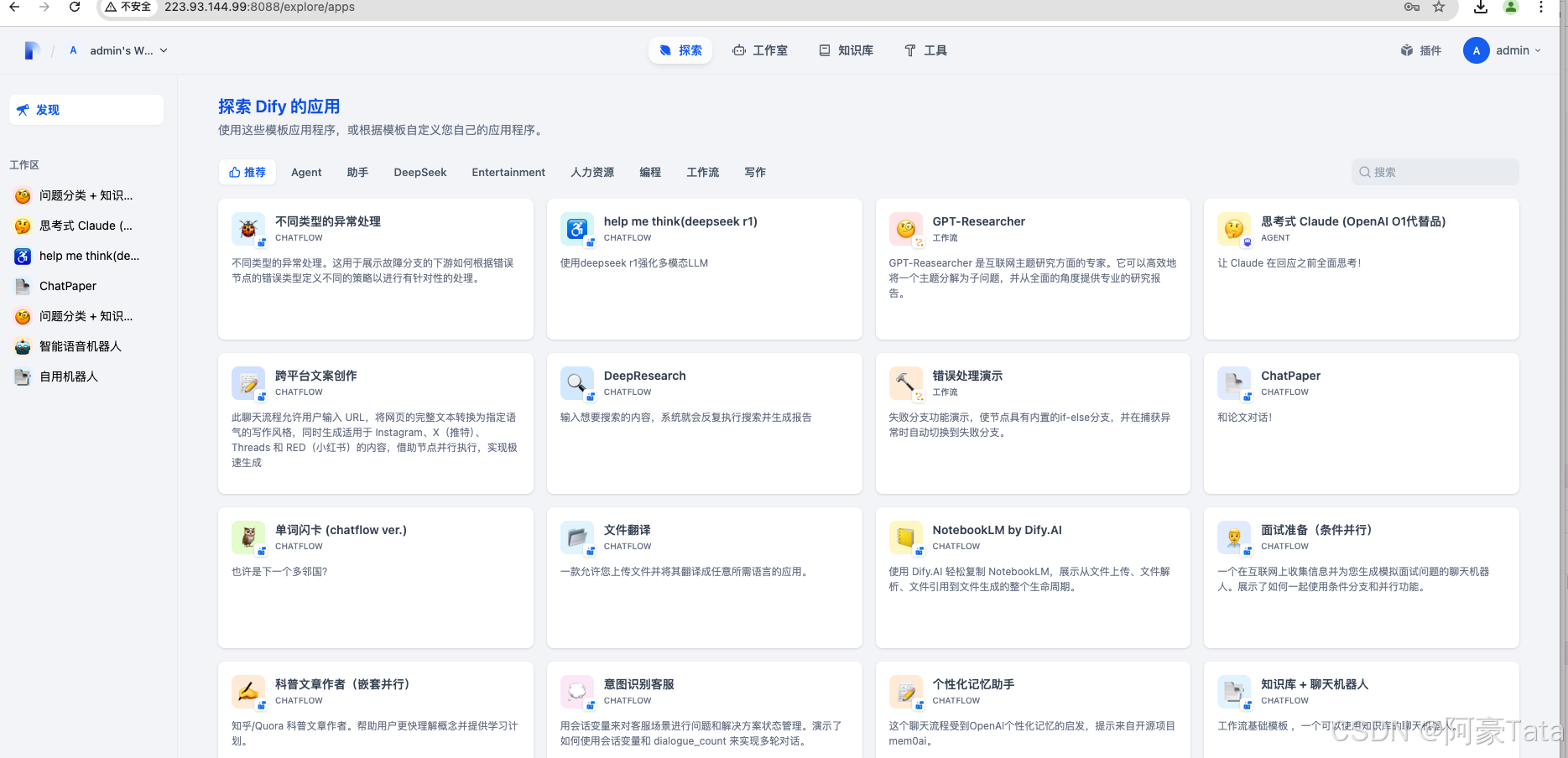The height and width of the screenshot is (758, 1568).
Task: Click the 和论文对话! description text
Action: 1245,418
